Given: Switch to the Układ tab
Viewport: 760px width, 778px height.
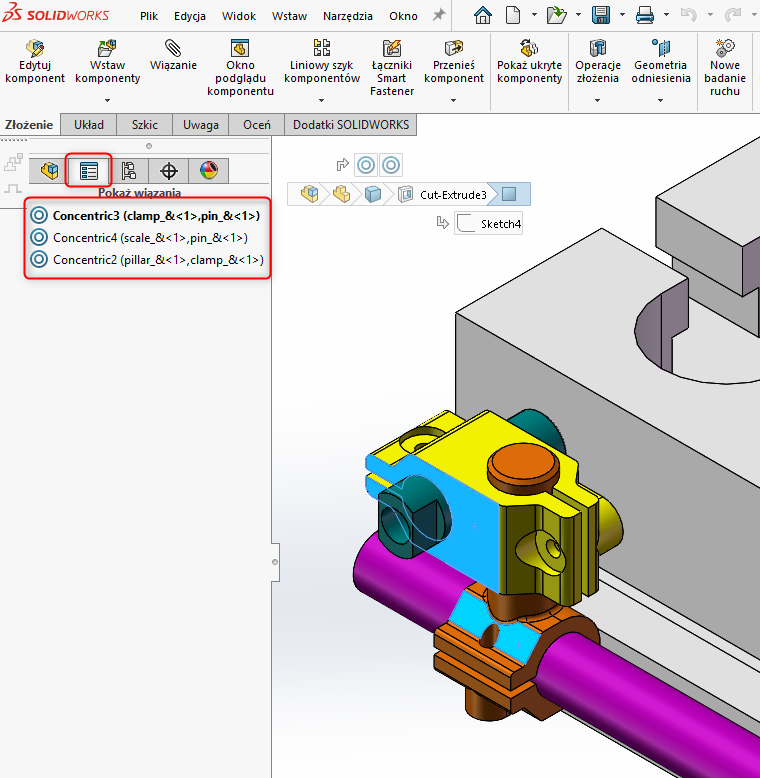Looking at the screenshot, I should point(89,125).
